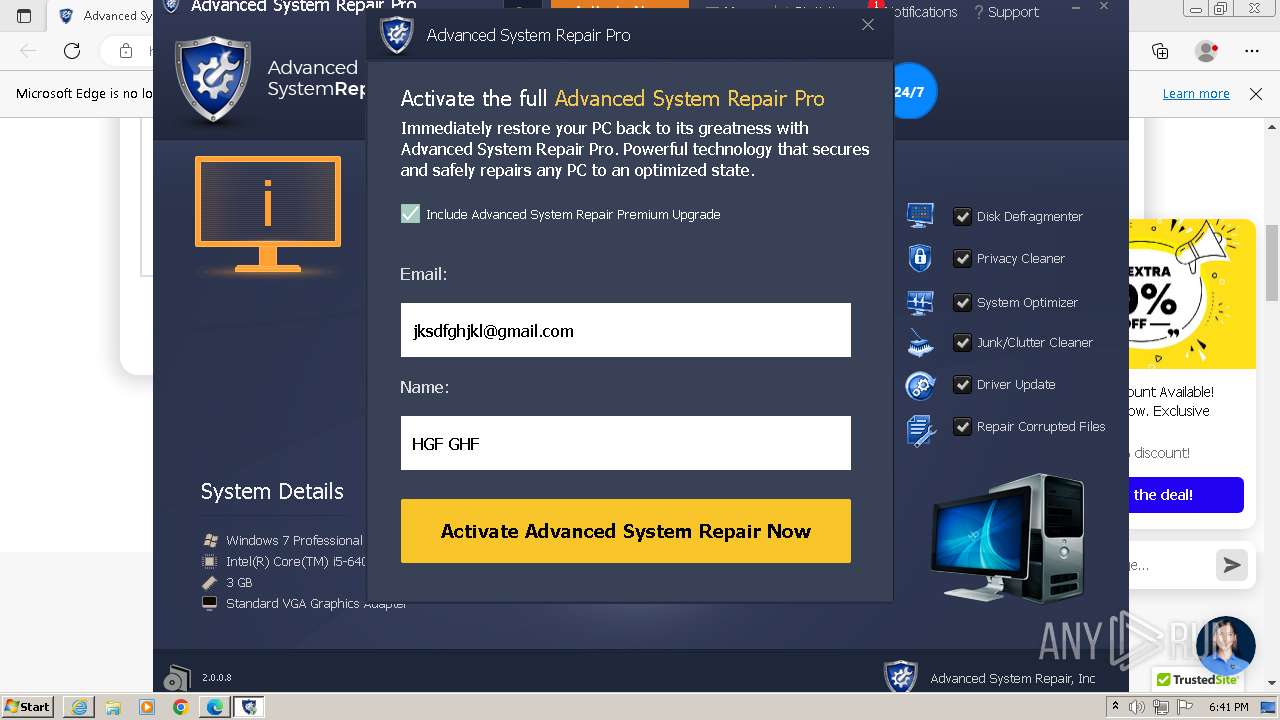Click the Standard VGA Graphics Adapter entry
Viewport: 1280px width, 720px height.
[316, 603]
